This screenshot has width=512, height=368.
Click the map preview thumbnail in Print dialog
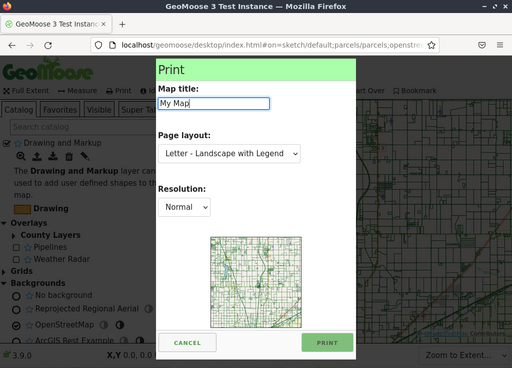(x=256, y=282)
